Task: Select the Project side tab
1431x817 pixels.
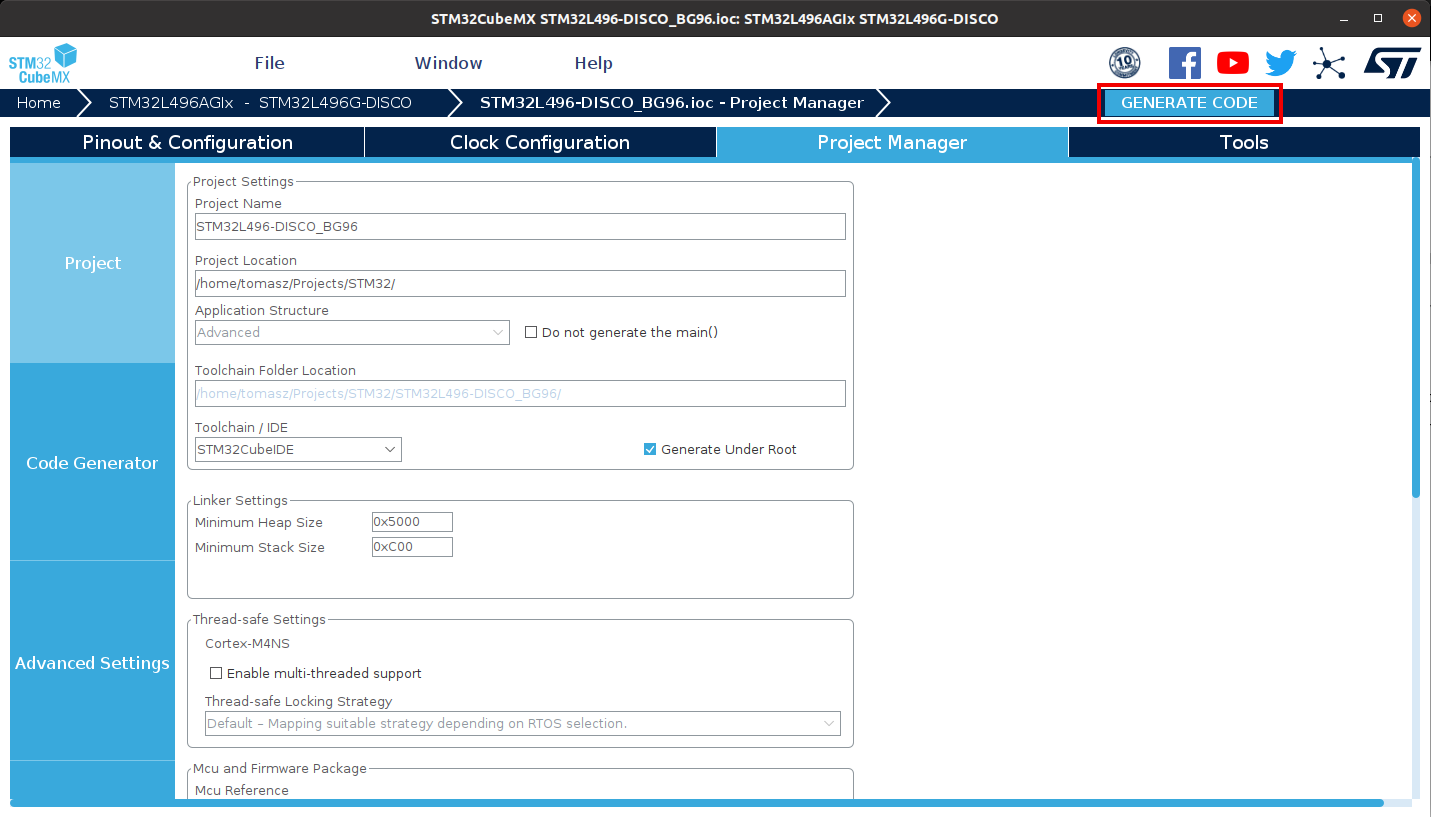Action: click(93, 263)
